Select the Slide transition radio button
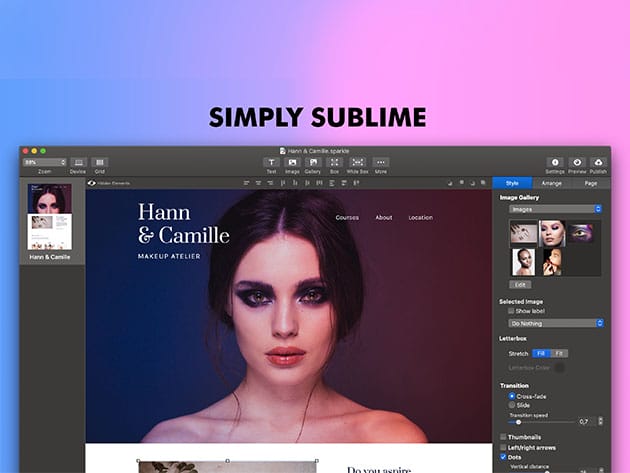The image size is (630, 473). (513, 405)
